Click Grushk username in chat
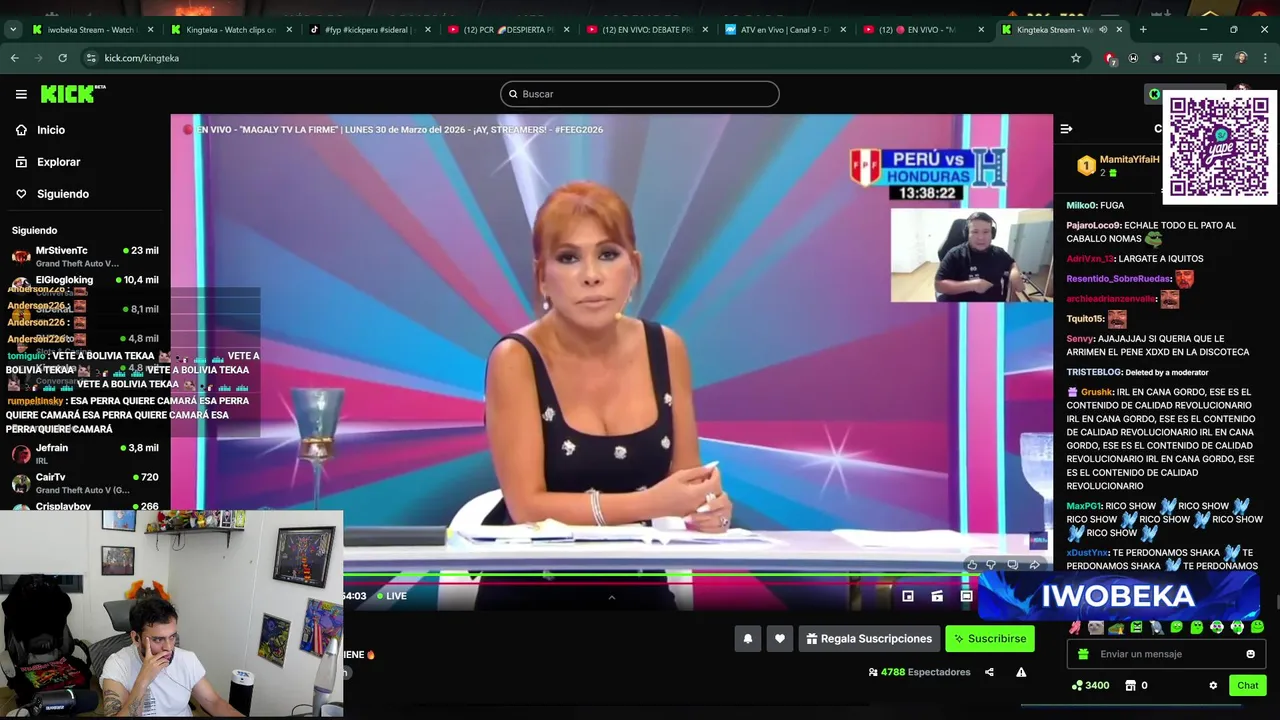Viewport: 1280px width, 720px height. (x=1096, y=392)
